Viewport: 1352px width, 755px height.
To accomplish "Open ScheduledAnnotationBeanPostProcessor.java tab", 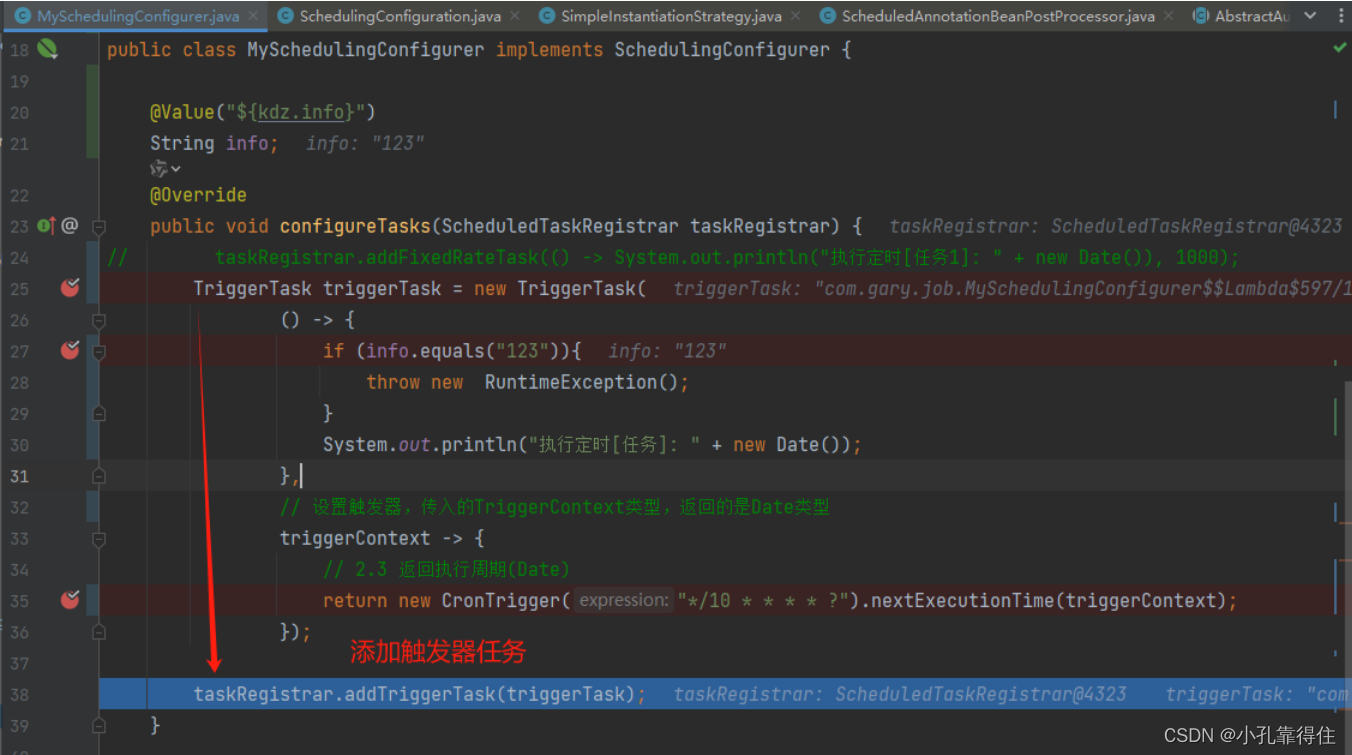I will coord(998,16).
